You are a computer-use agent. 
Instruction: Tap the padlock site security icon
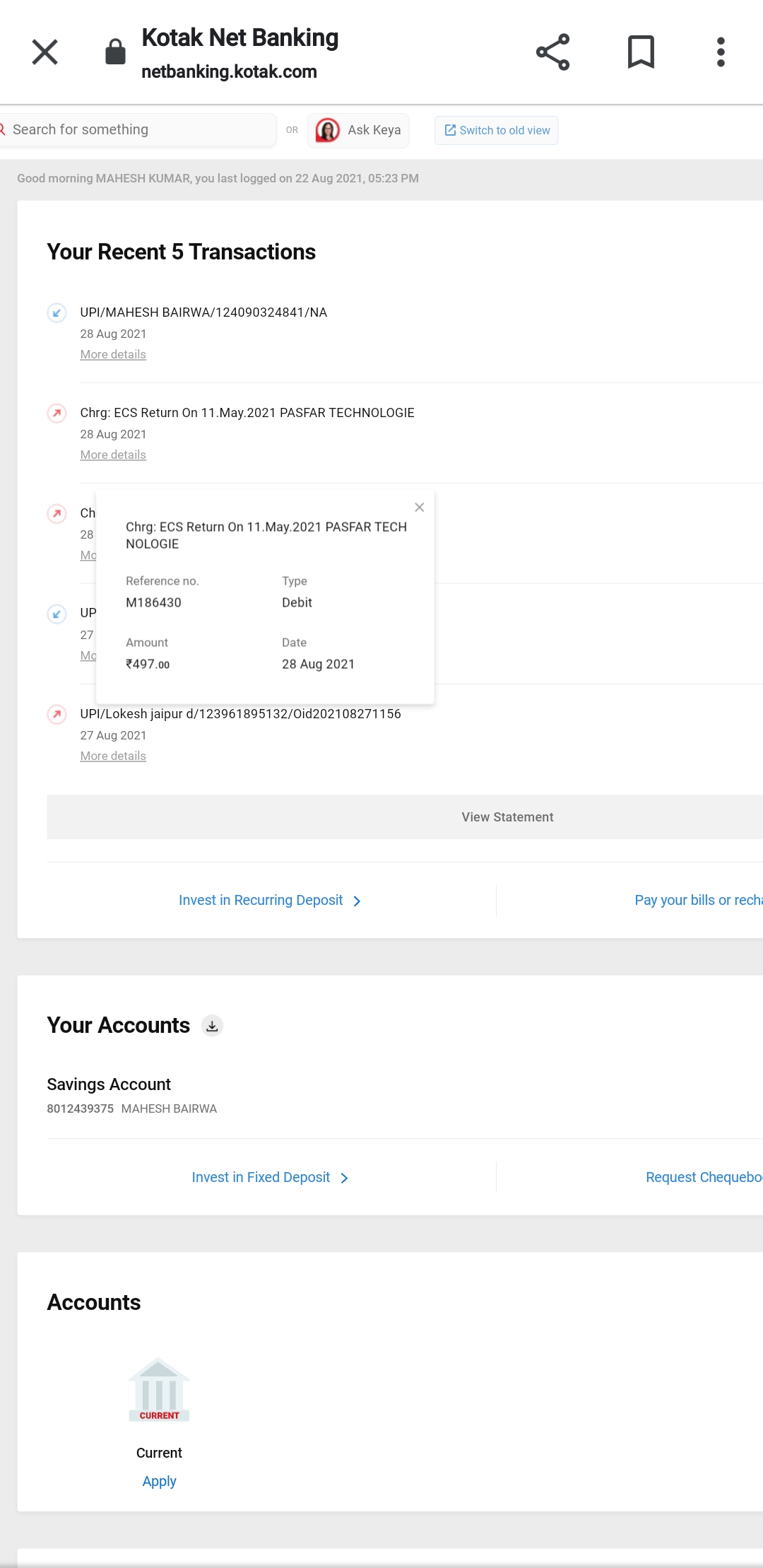(x=115, y=52)
